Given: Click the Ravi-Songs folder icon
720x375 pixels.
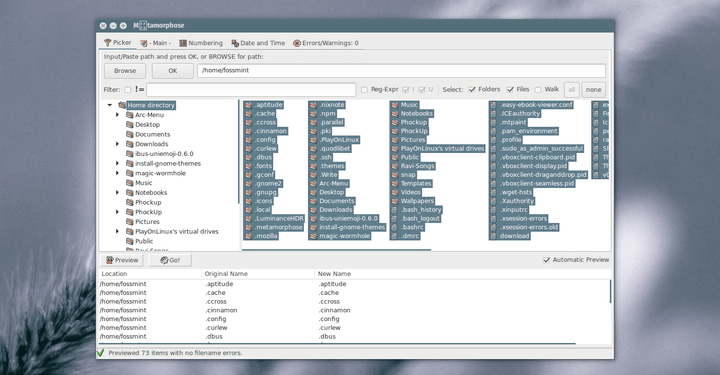Looking at the screenshot, I should click(x=395, y=166).
